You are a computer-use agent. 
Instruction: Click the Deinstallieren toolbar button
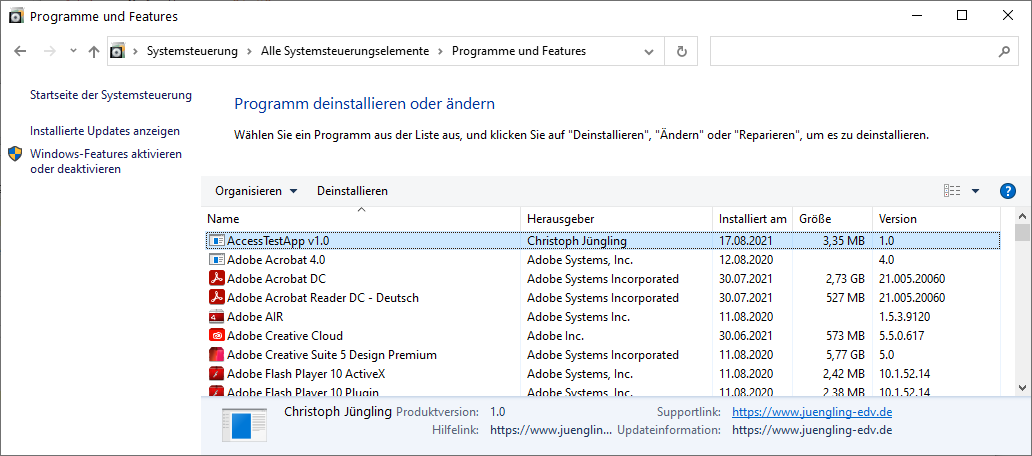tap(352, 191)
